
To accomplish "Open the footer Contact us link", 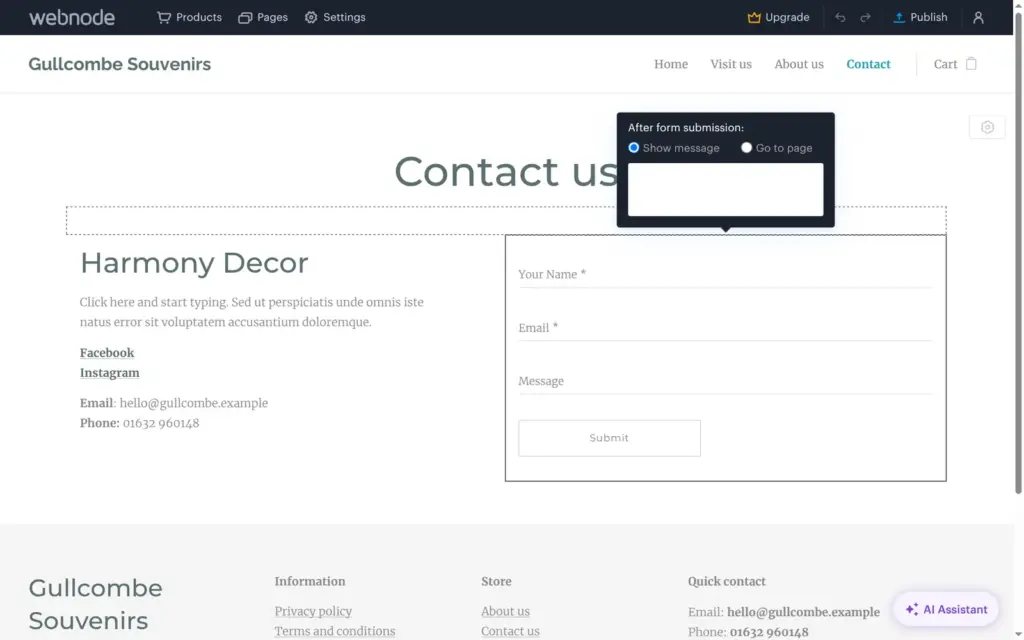I will (510, 632).
